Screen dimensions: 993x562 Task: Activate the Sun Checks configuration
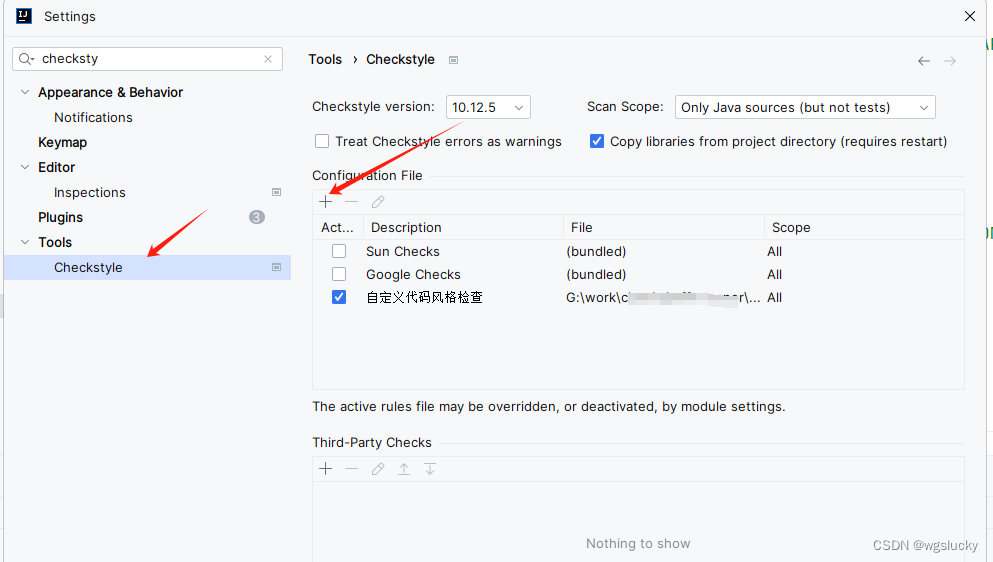(339, 252)
